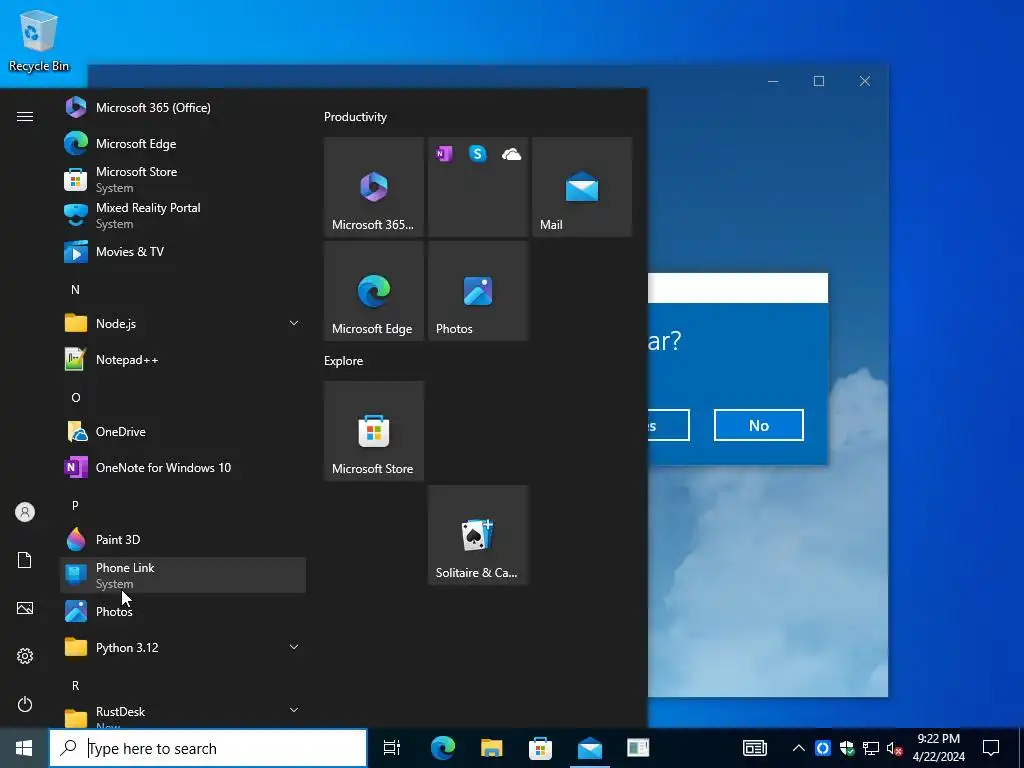
Task: Click the muted volume tray icon
Action: pos(895,748)
